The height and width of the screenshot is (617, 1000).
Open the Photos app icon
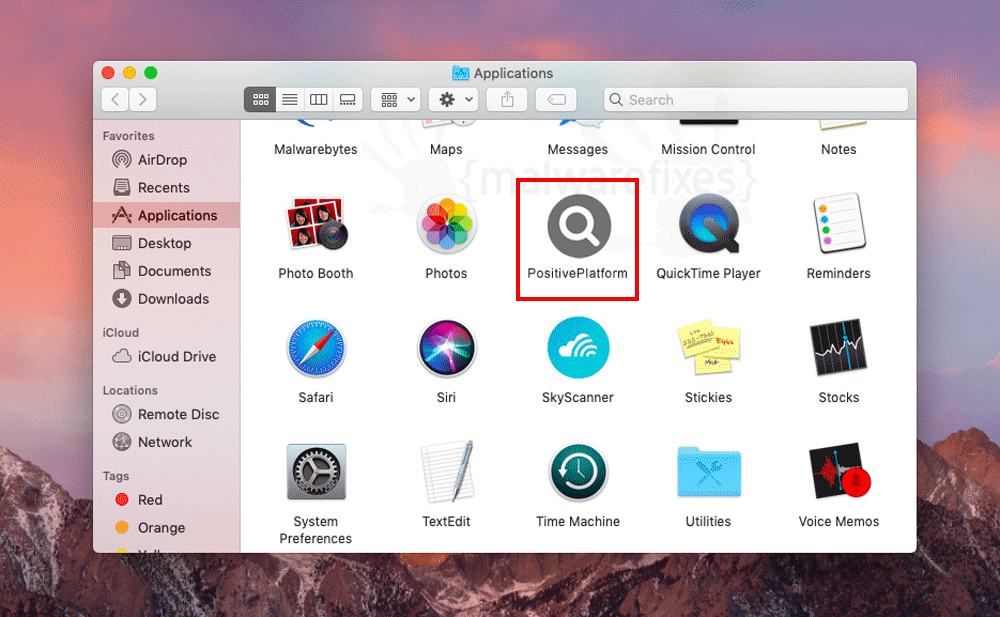(x=446, y=224)
